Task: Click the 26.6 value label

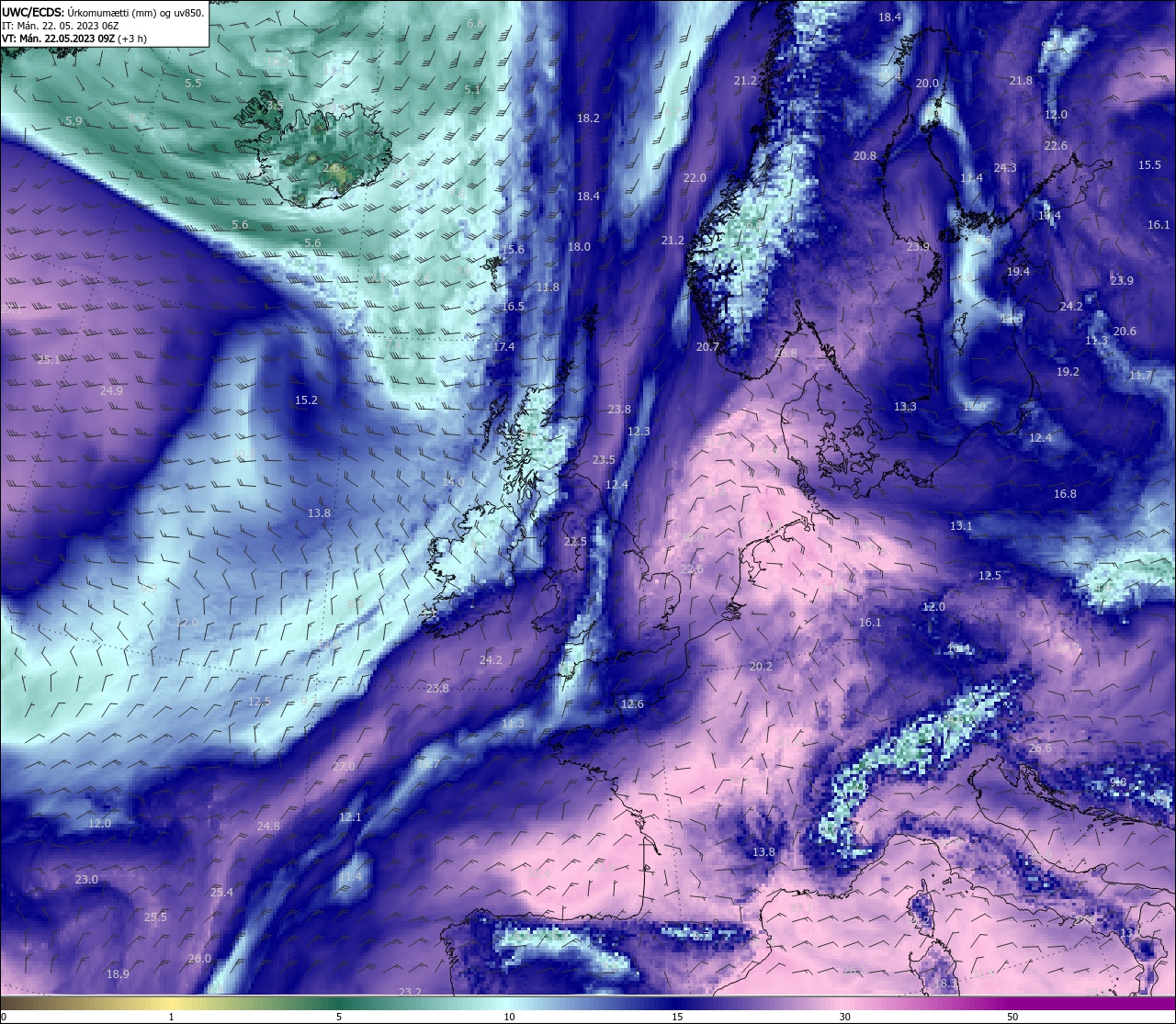Action: (x=1040, y=748)
